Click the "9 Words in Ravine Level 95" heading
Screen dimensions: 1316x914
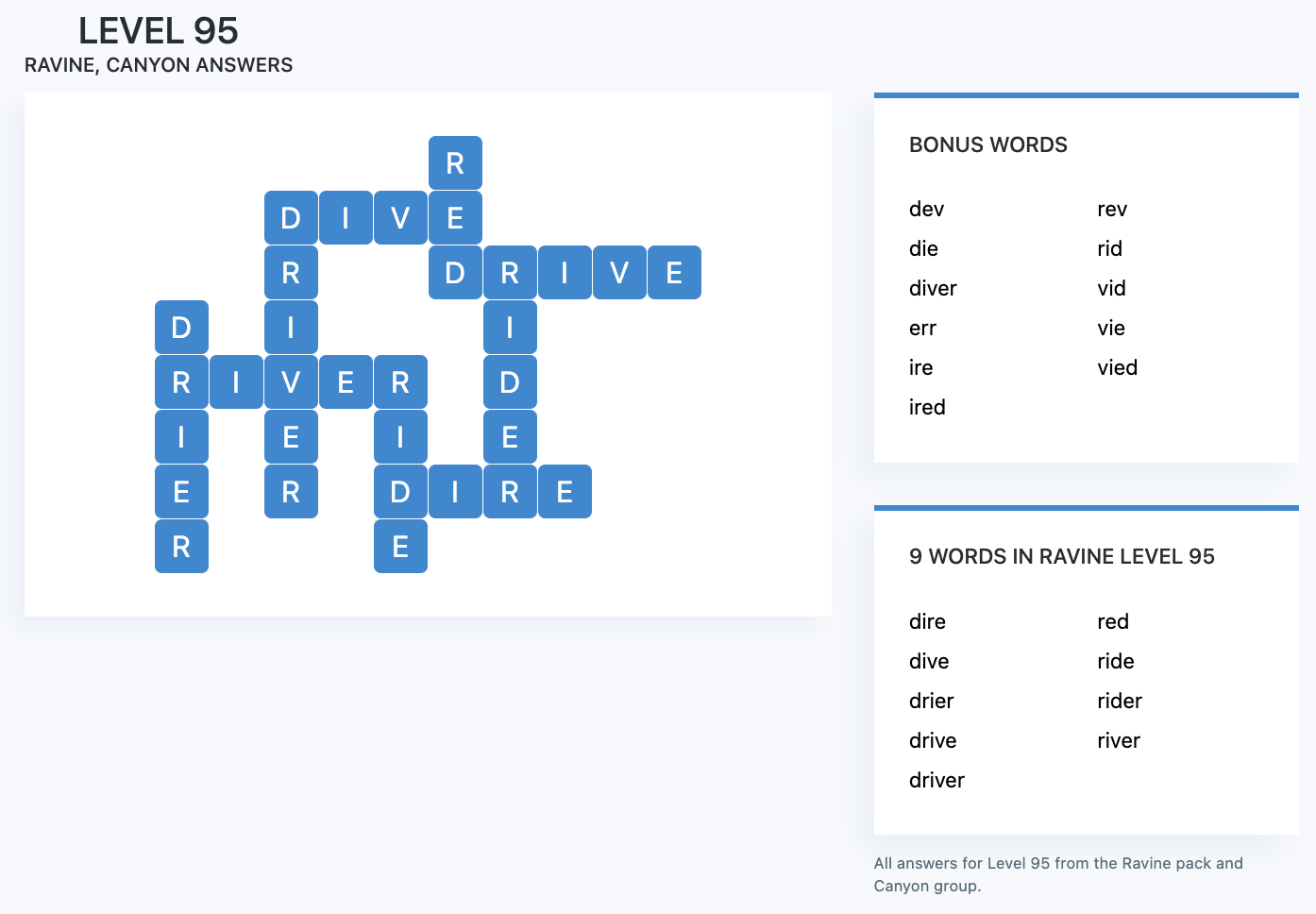(x=1061, y=557)
